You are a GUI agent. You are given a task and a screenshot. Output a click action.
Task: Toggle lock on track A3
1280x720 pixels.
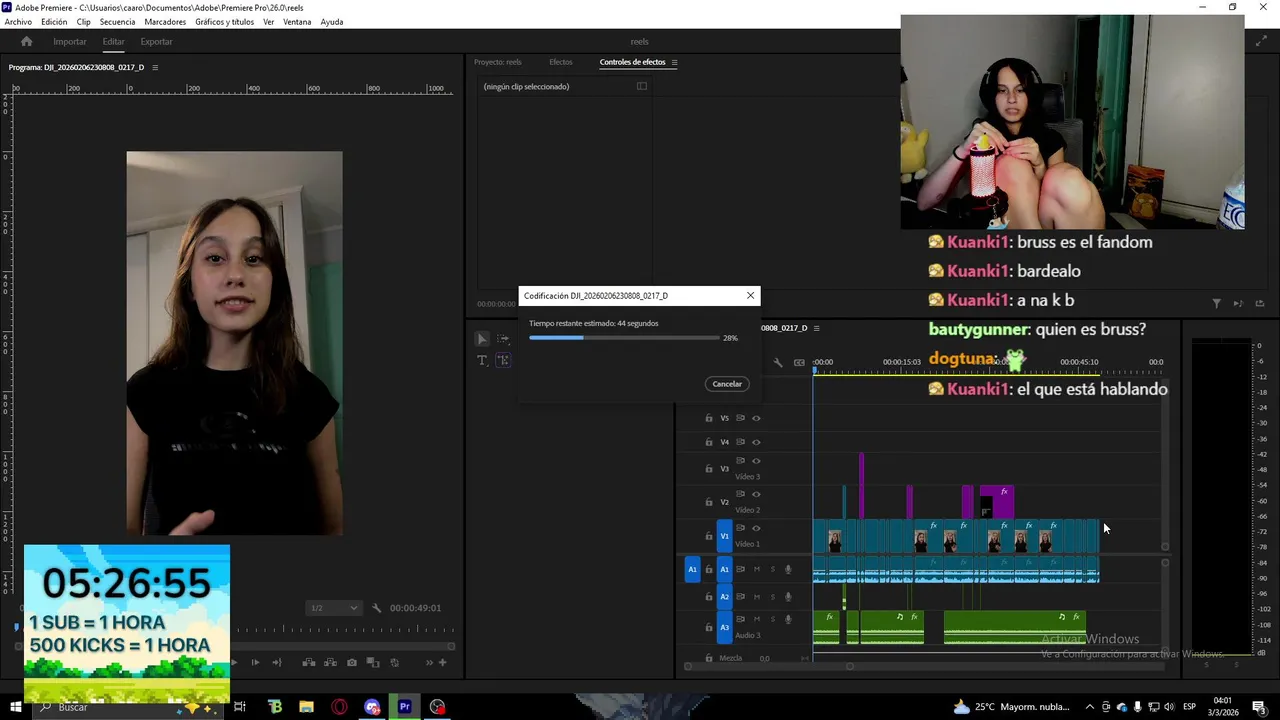point(709,627)
